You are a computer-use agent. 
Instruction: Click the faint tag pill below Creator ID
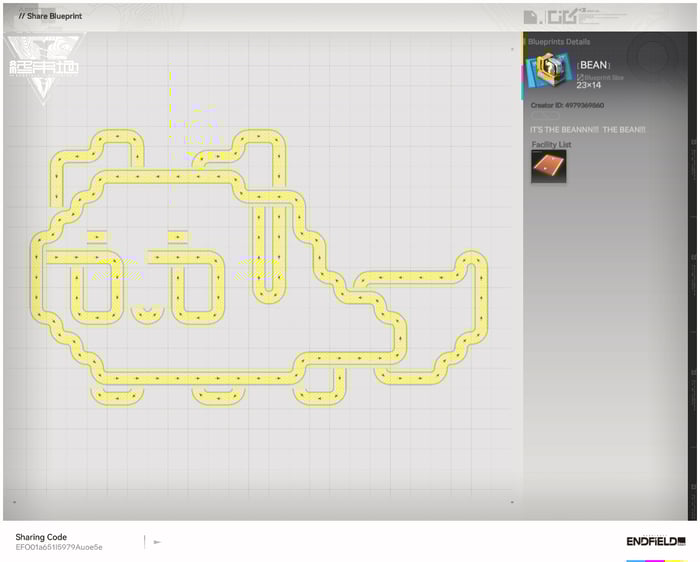pos(545,117)
